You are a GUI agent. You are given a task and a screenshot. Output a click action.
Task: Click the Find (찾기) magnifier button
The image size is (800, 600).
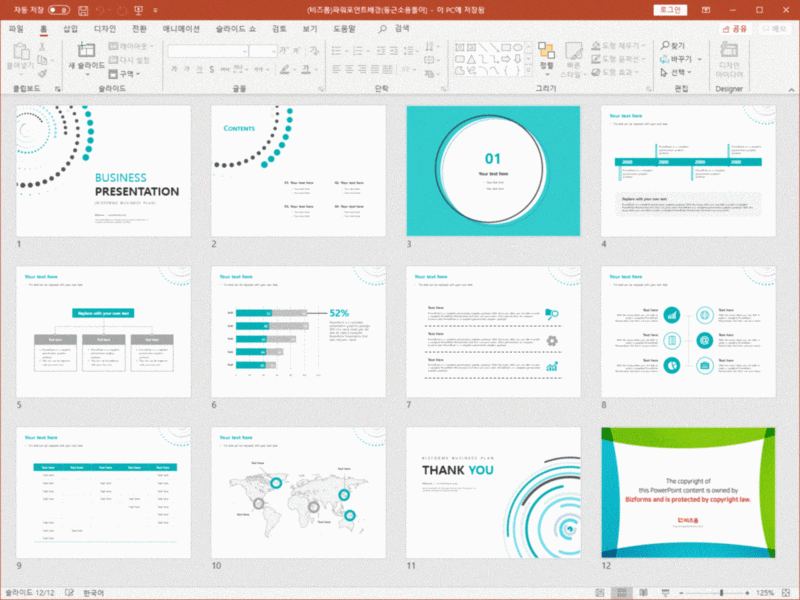672,45
